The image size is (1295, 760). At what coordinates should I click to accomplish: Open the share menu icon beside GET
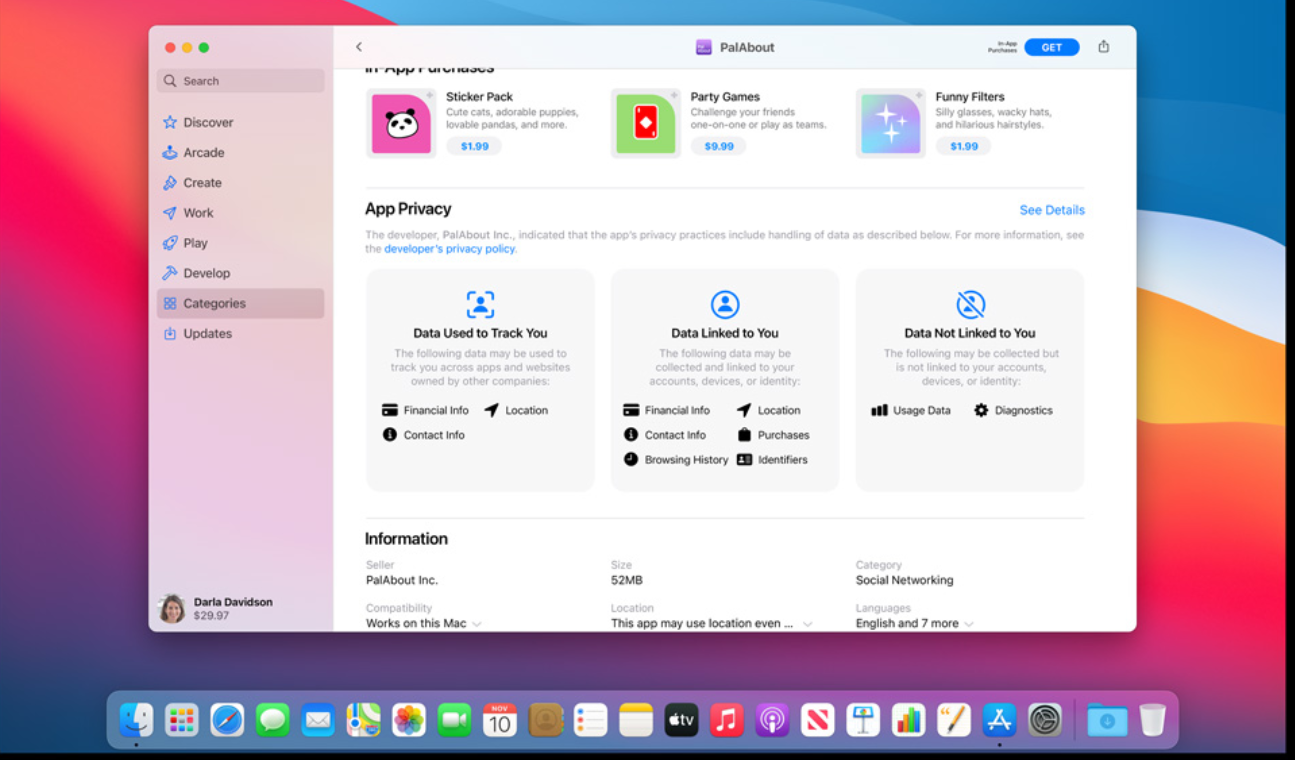pos(1103,47)
